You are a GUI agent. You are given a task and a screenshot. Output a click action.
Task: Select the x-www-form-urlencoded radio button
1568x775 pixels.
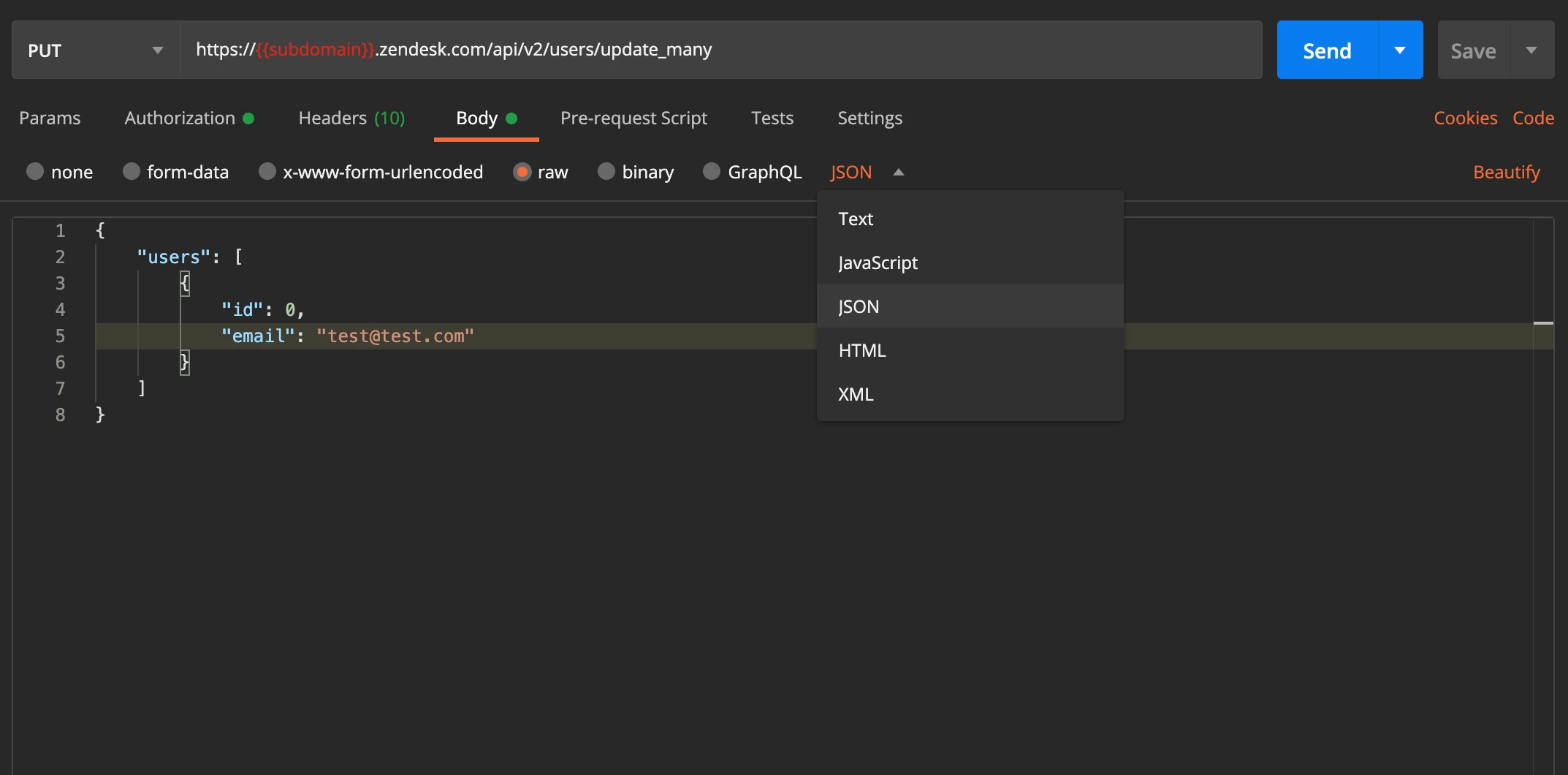pos(267,171)
